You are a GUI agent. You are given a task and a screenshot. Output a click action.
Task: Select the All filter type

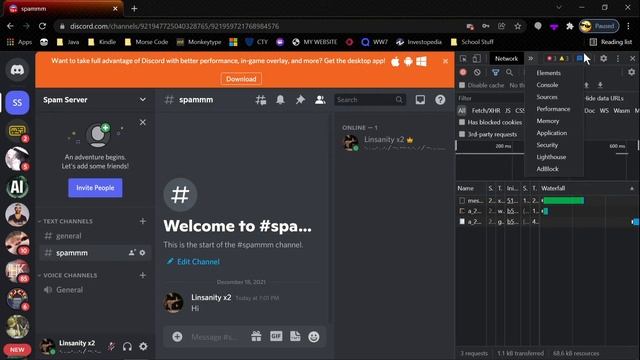(x=462, y=111)
